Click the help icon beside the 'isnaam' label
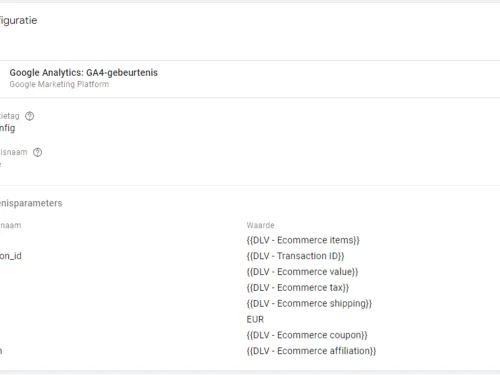The height and width of the screenshot is (375, 500). point(37,152)
